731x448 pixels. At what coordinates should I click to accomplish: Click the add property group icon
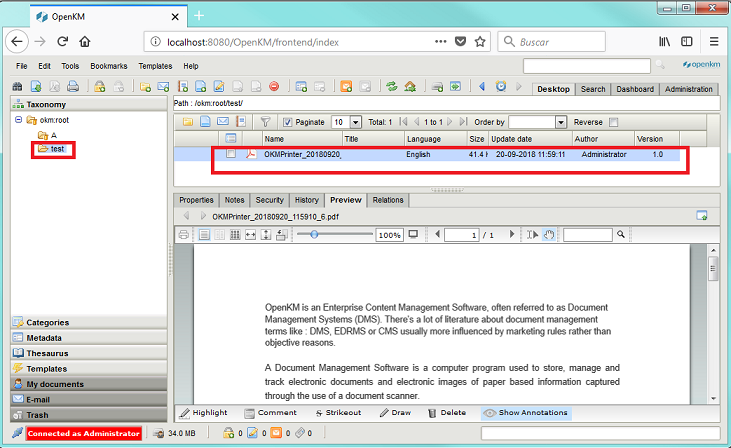click(301, 86)
